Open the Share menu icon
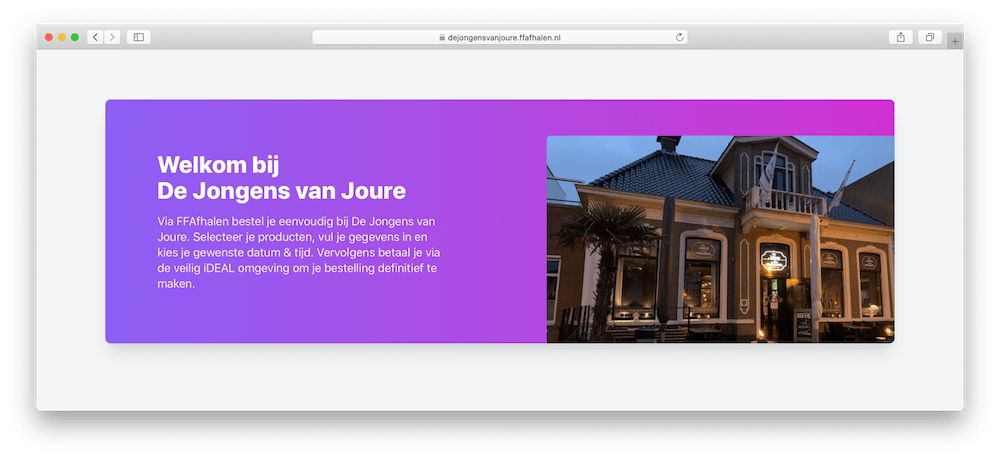This screenshot has width=1000, height=459. (901, 38)
